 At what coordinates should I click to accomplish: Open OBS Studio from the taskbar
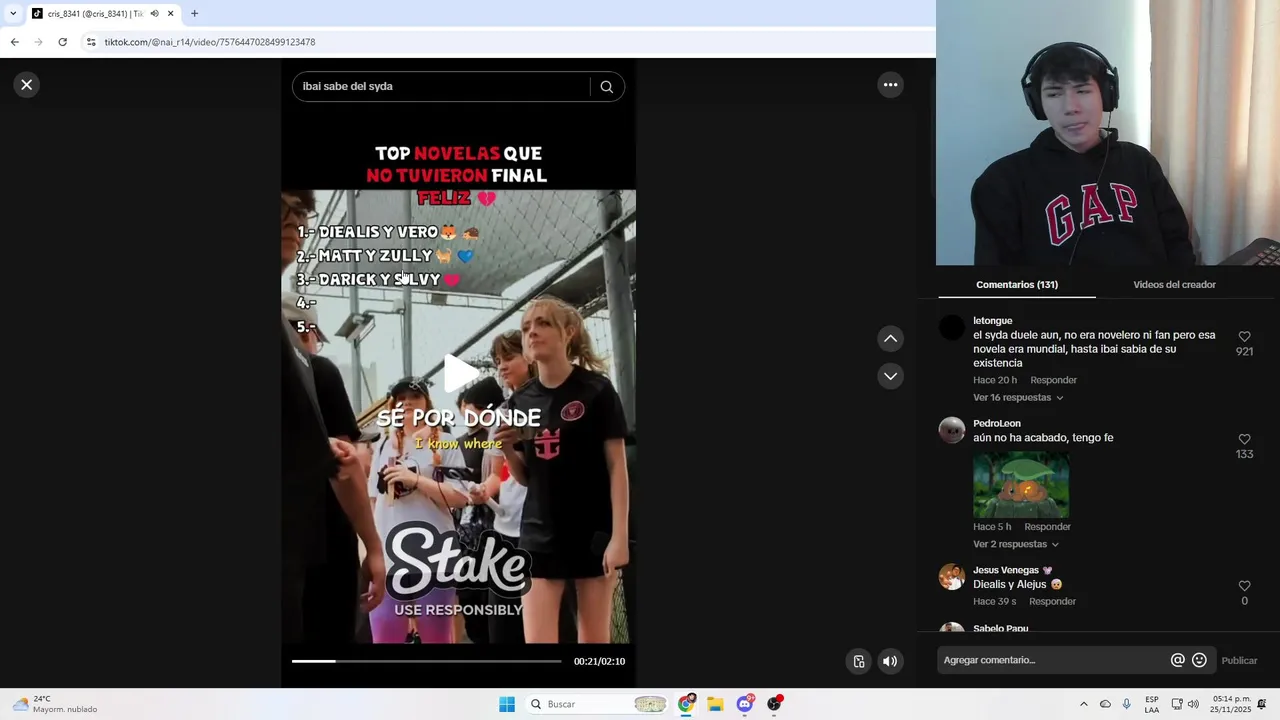(774, 704)
